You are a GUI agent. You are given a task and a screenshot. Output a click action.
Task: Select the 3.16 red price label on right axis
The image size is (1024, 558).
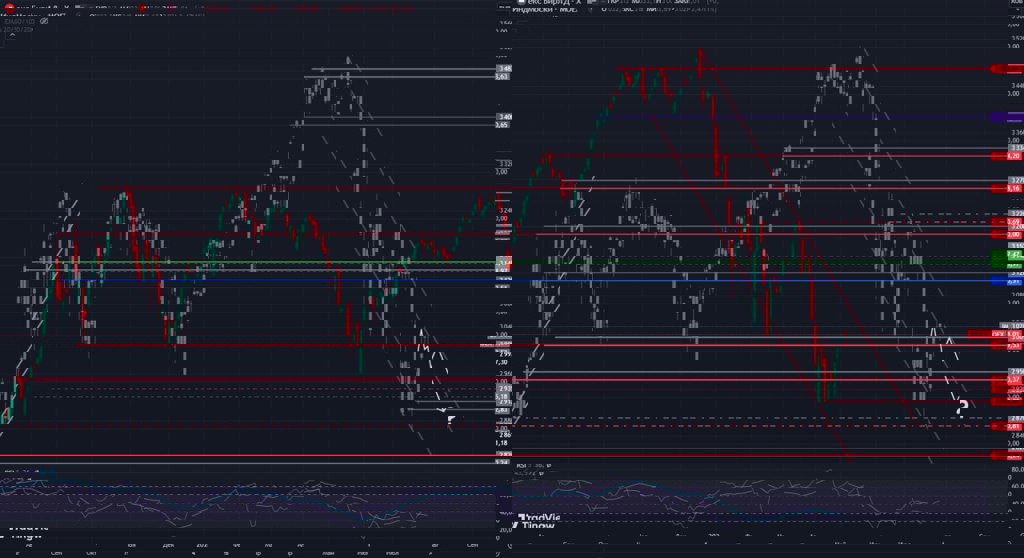coord(1007,188)
